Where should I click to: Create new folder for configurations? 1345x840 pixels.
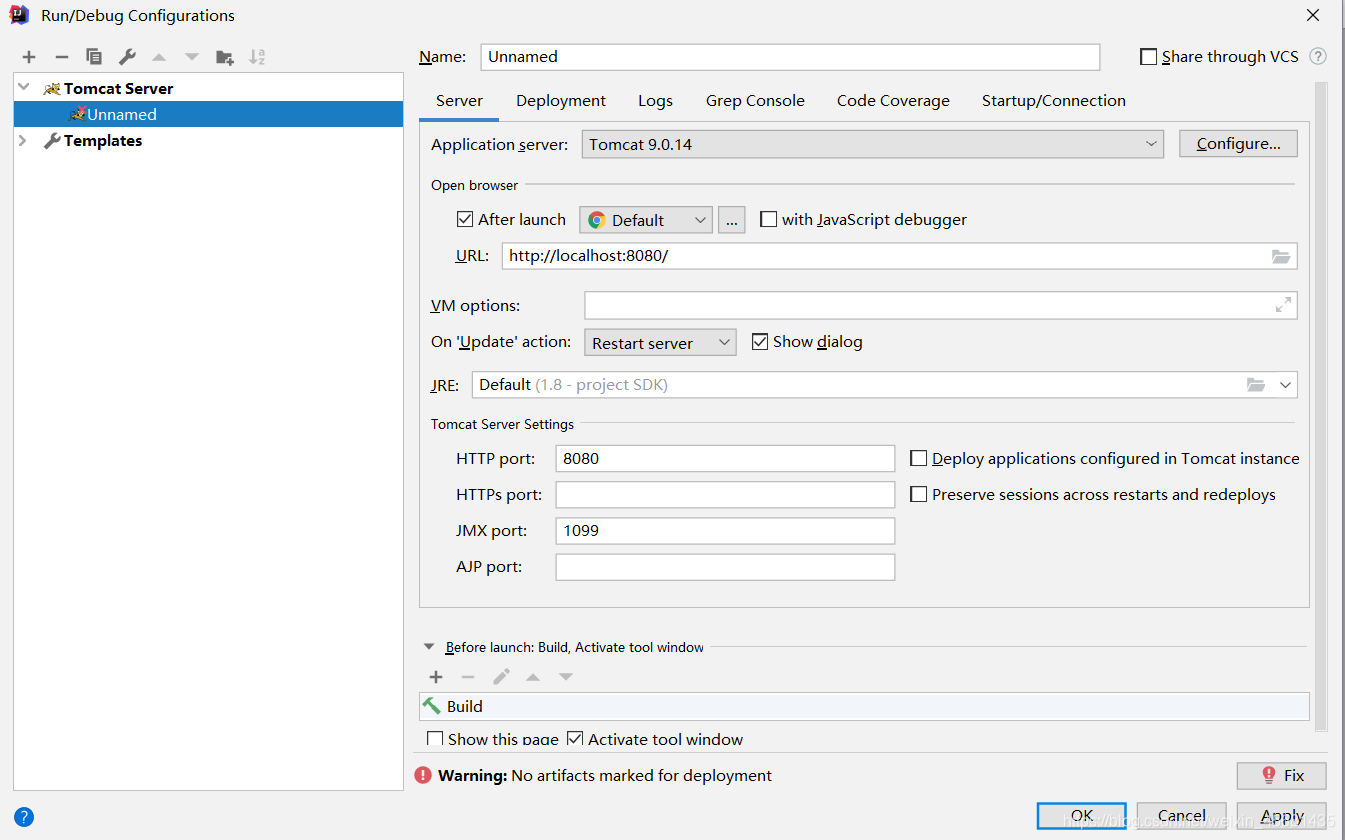[225, 57]
